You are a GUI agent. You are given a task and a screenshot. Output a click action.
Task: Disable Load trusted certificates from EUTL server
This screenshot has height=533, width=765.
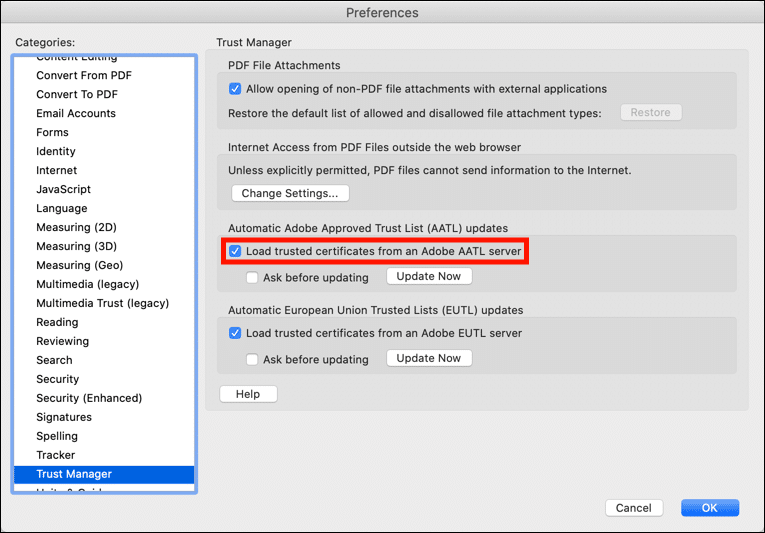pyautogui.click(x=235, y=333)
